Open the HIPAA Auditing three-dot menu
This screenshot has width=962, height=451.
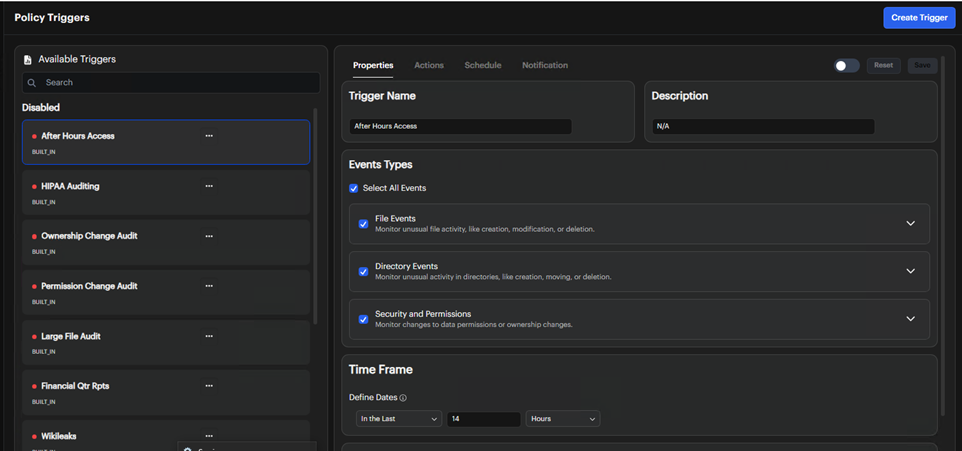click(x=209, y=186)
